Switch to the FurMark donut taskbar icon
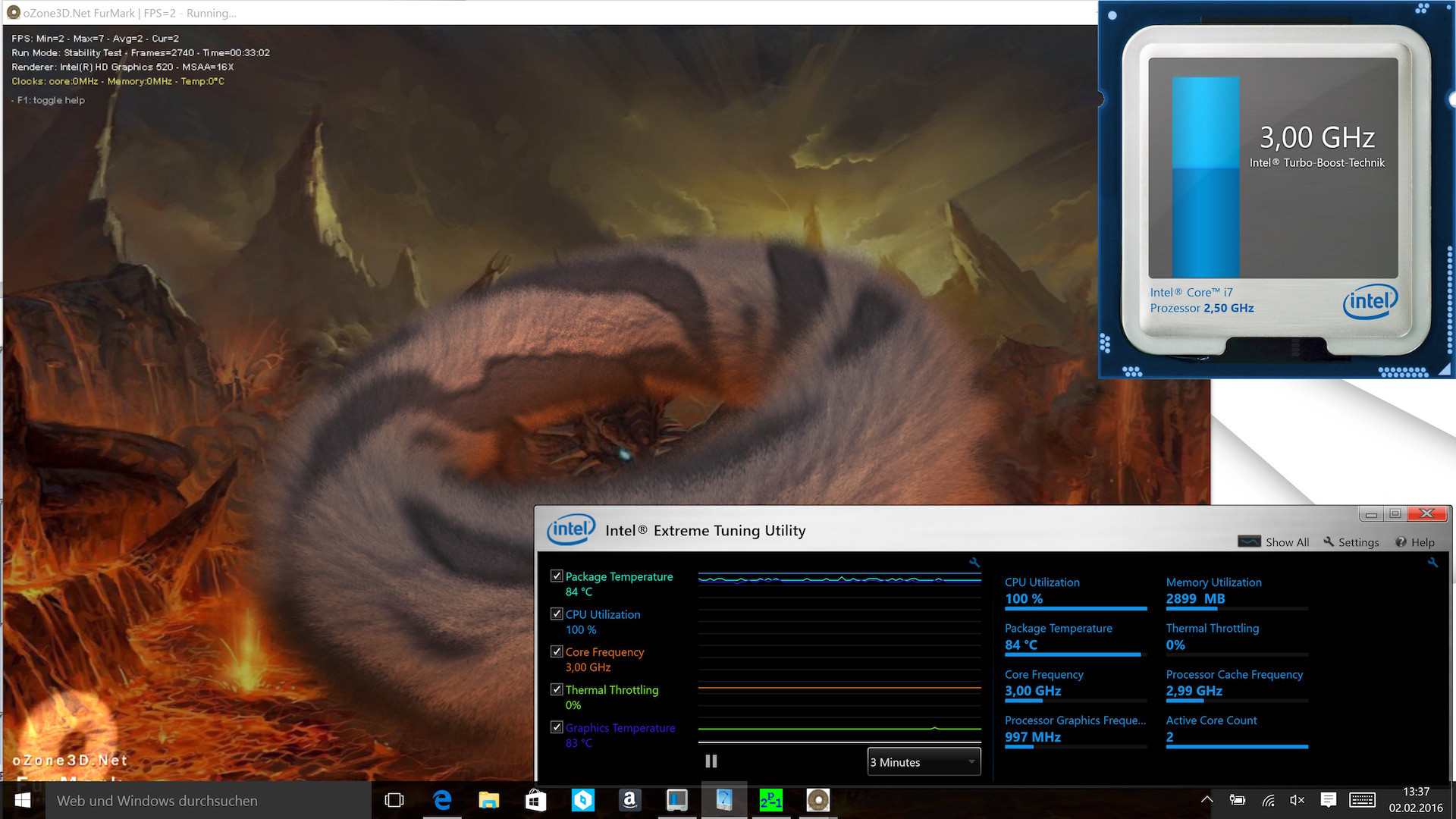Image resolution: width=1456 pixels, height=819 pixels. 818,800
